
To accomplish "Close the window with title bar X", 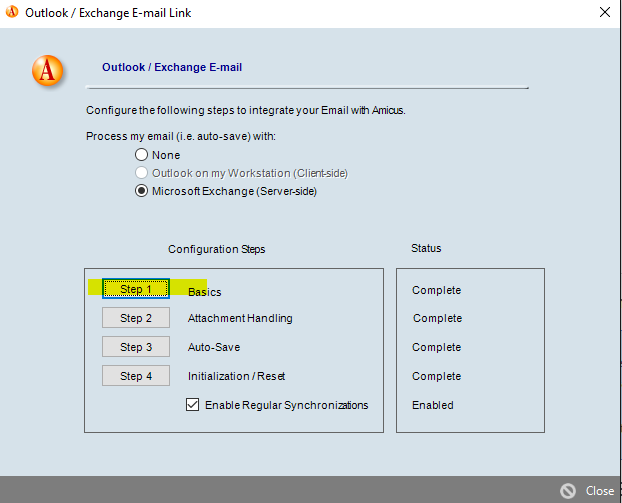I will pyautogui.click(x=605, y=12).
